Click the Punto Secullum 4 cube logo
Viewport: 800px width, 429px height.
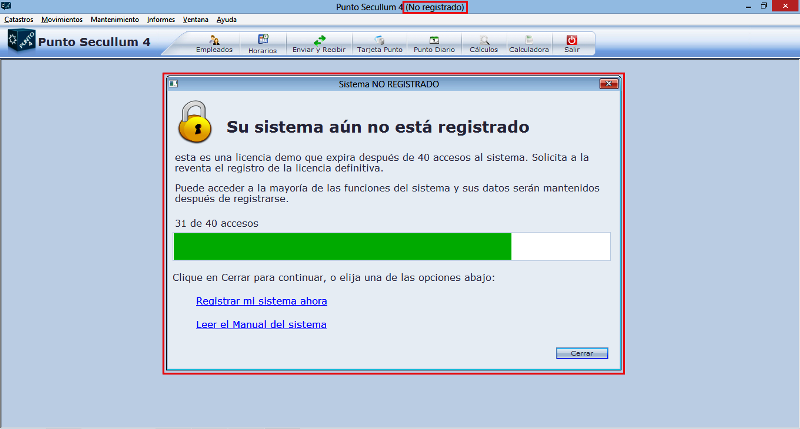pyautogui.click(x=21, y=40)
